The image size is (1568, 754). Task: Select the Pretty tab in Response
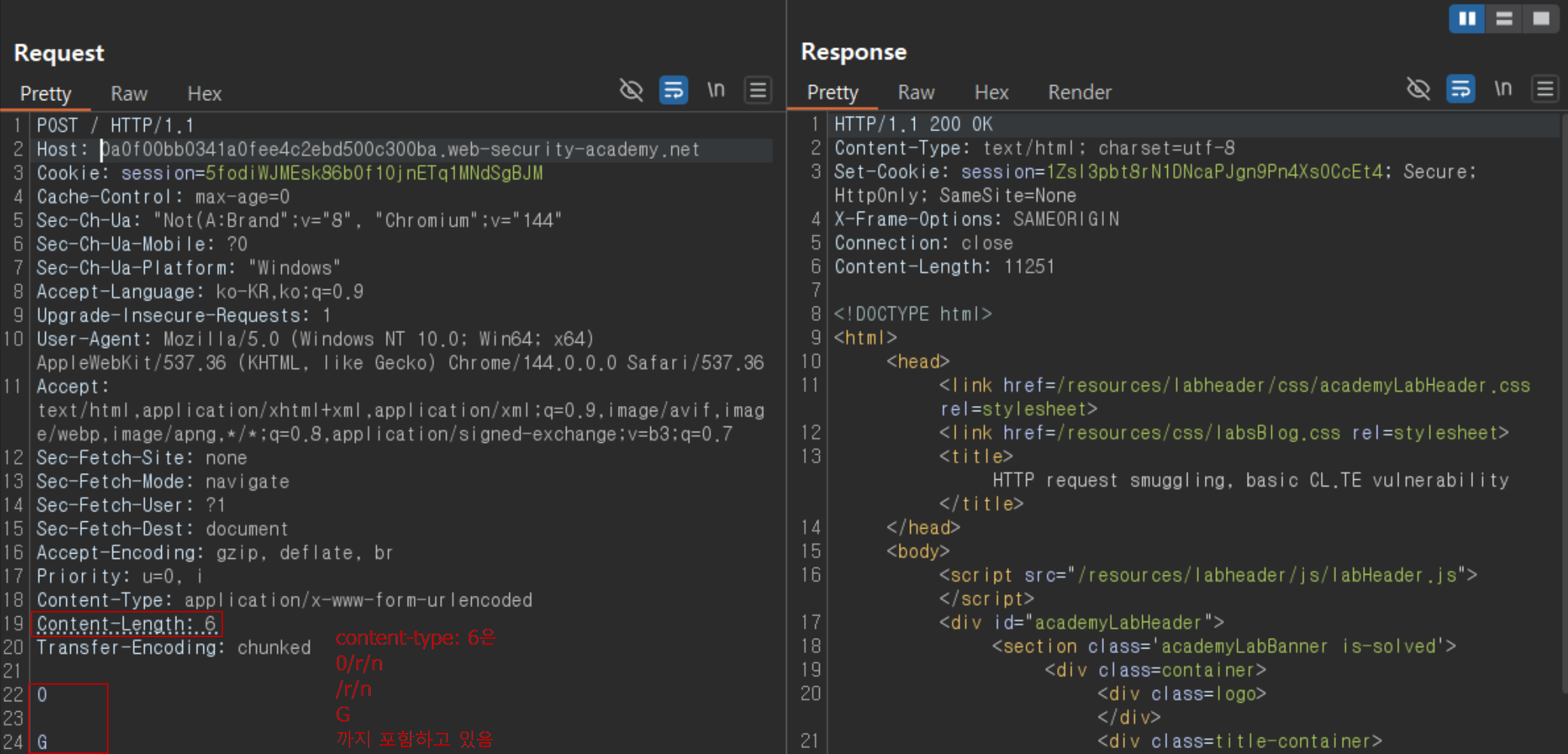[833, 92]
